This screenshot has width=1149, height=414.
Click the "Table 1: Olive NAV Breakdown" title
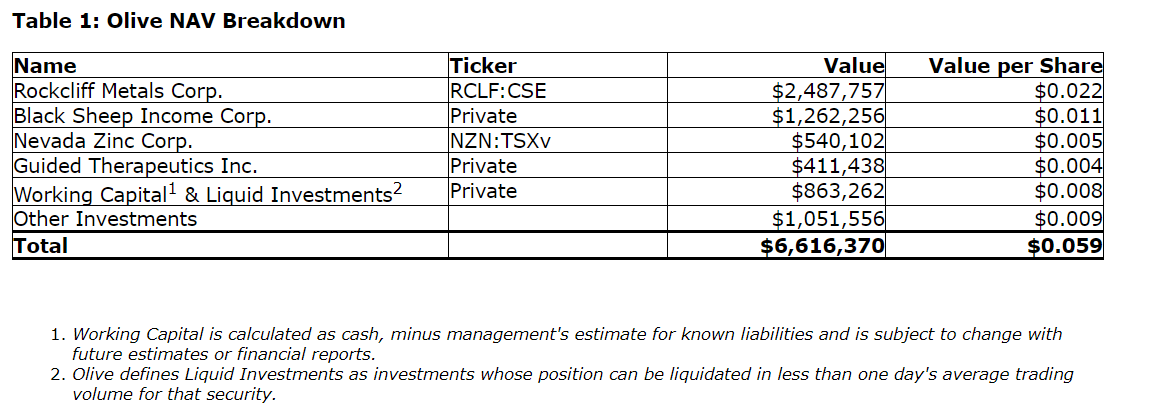coord(178,21)
